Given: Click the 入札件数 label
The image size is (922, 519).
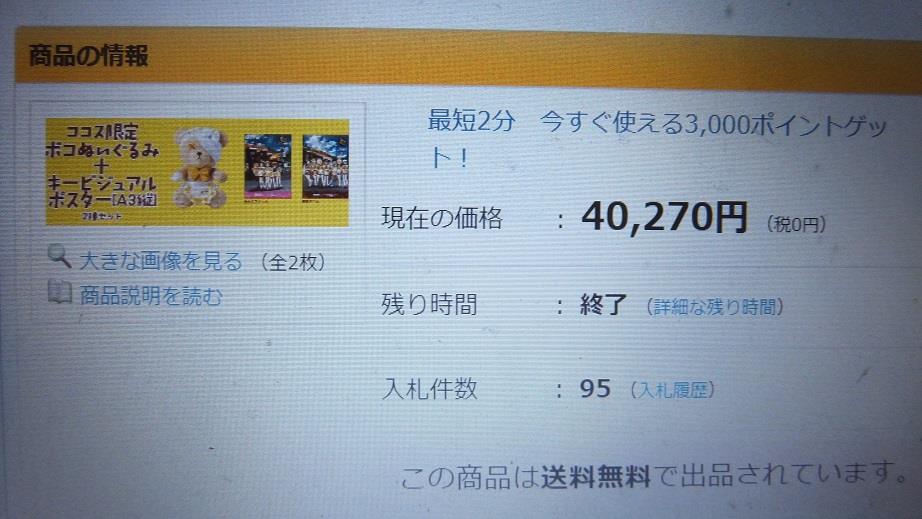Looking at the screenshot, I should (x=429, y=389).
